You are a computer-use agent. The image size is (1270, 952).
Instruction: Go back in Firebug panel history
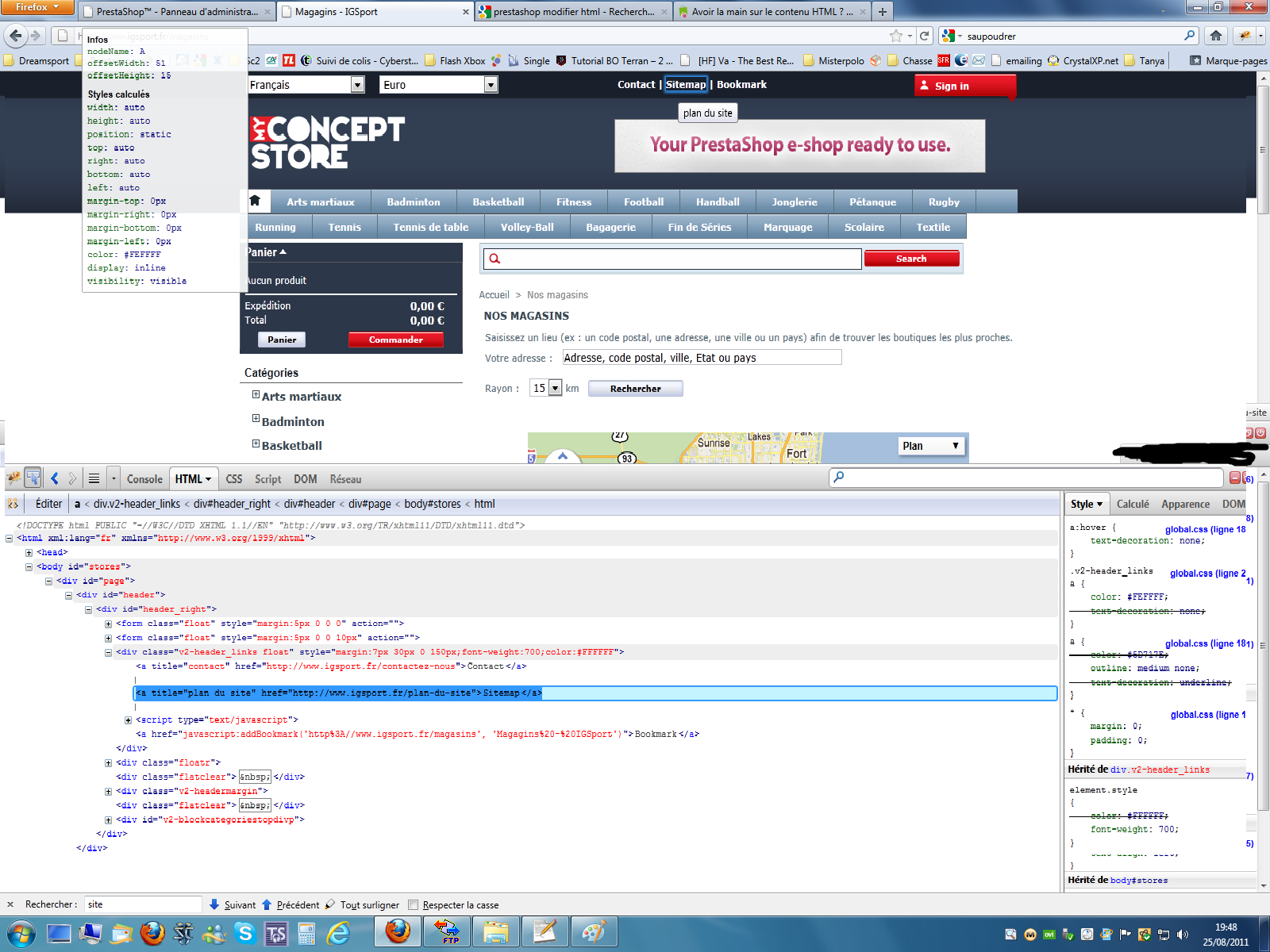(54, 478)
